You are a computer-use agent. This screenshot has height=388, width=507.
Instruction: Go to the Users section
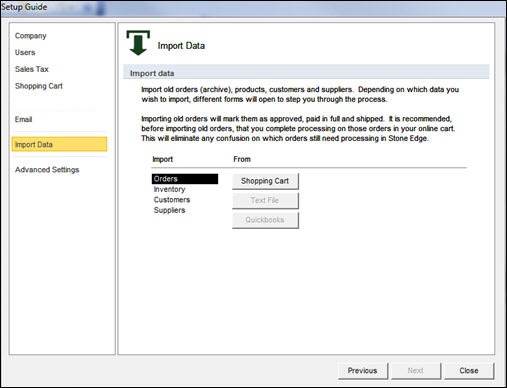tap(25, 52)
